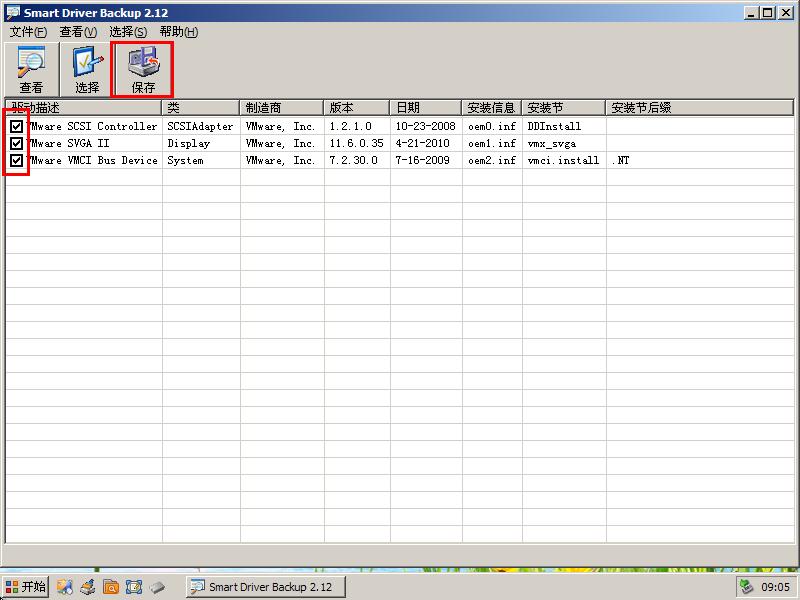Click the folder search quick launch icon
800x600 pixels.
(111, 587)
